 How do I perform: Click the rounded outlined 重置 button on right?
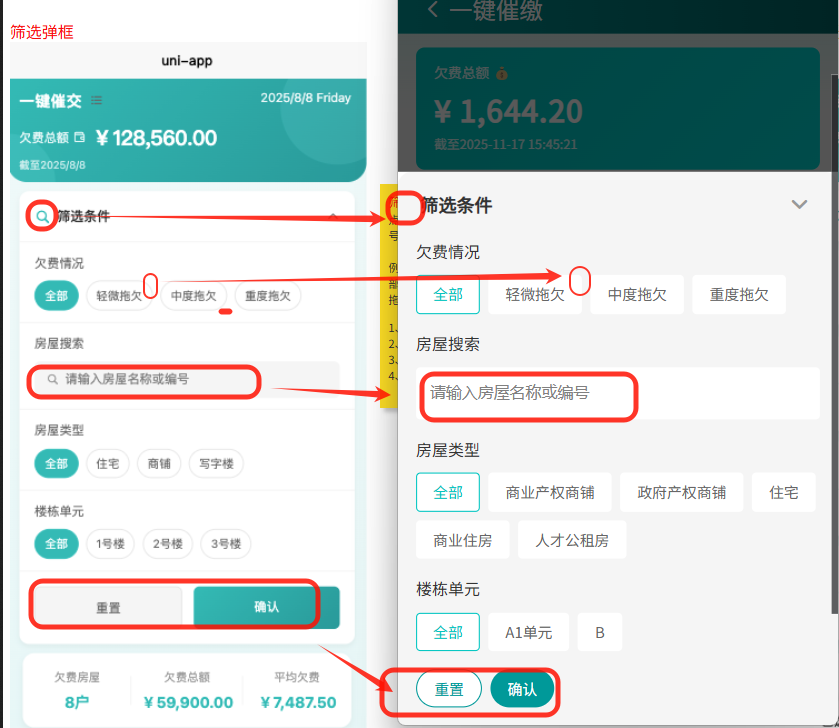click(449, 689)
